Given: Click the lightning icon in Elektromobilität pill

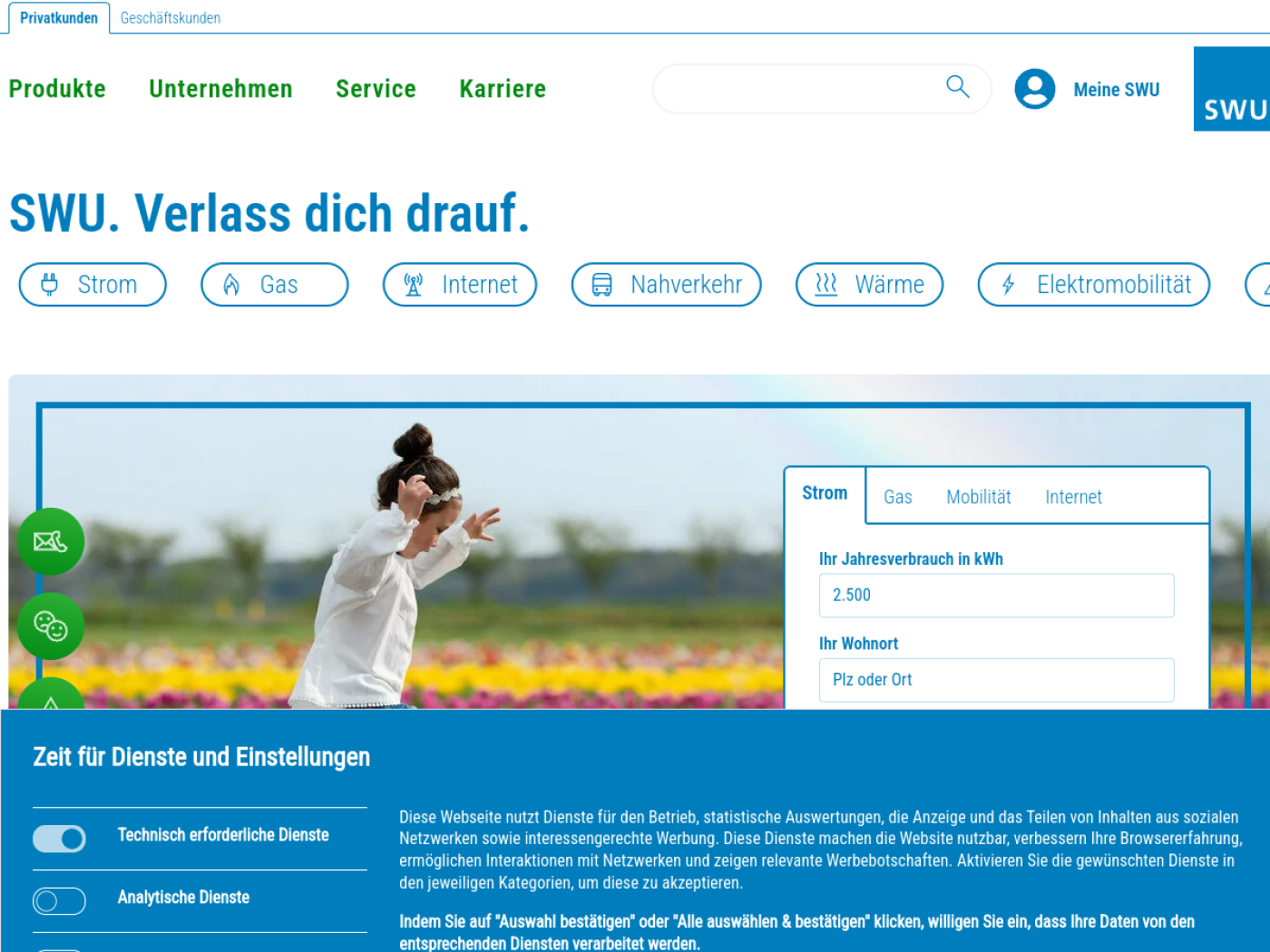Looking at the screenshot, I should (1008, 285).
